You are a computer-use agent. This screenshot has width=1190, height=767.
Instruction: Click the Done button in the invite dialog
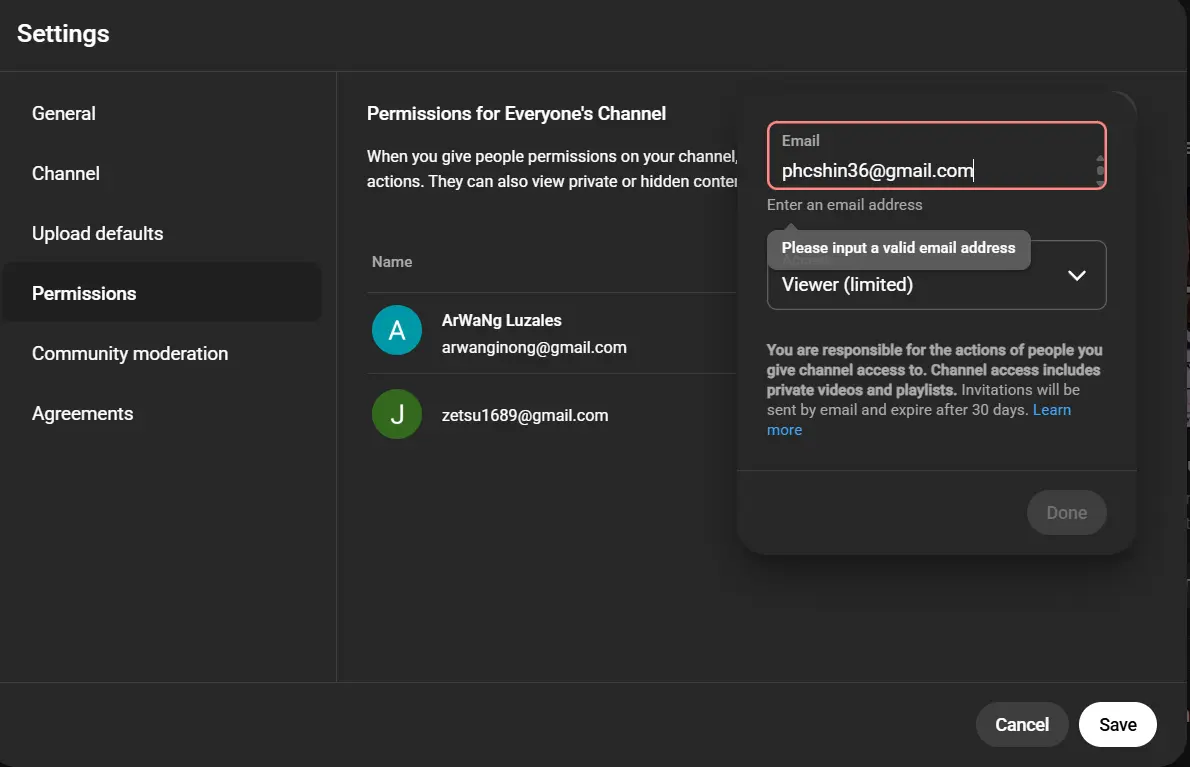coord(1066,513)
